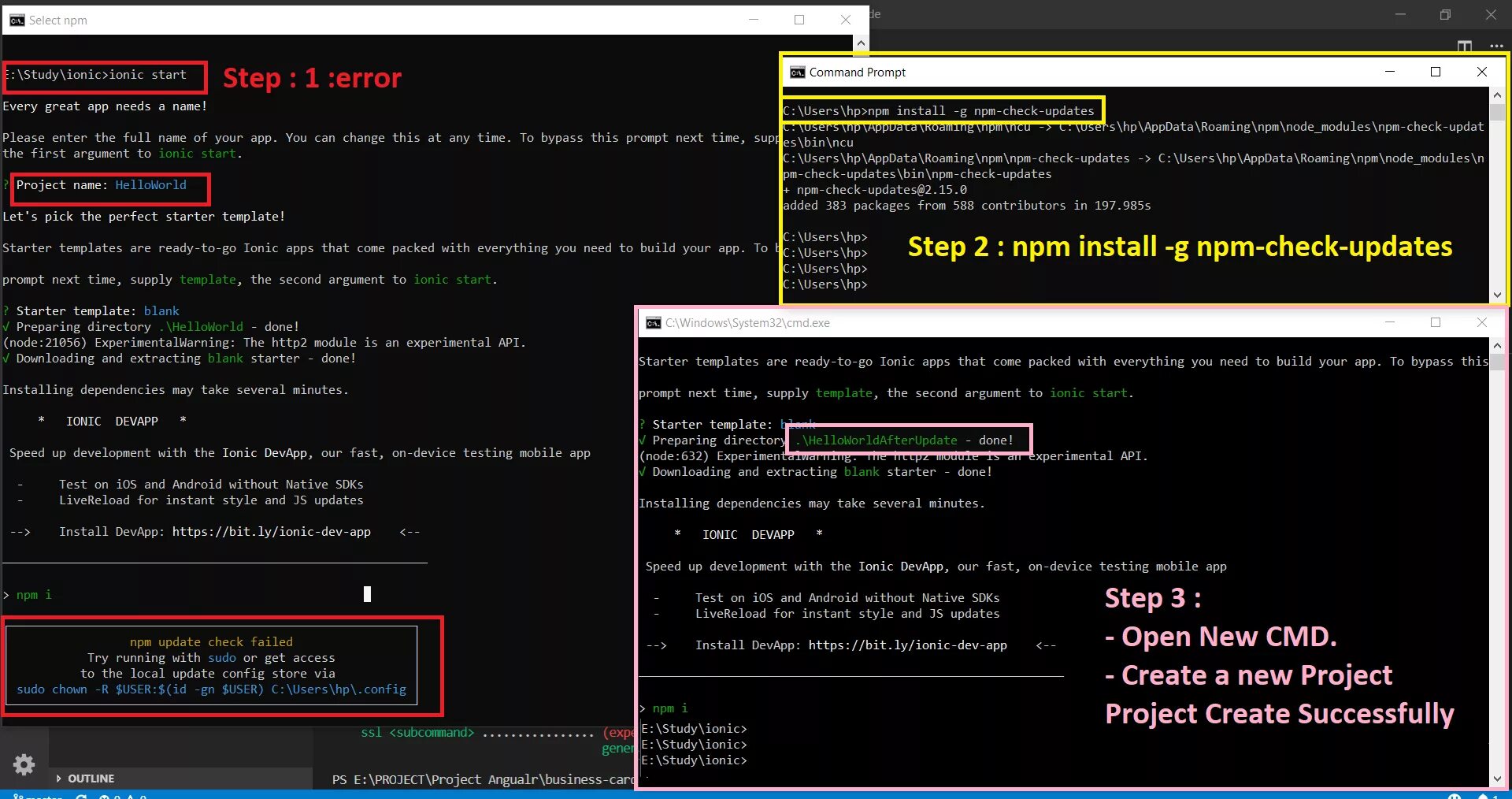Screen dimensions: 1512x799
Task: Minimize the Select npm window
Action: (x=754, y=20)
